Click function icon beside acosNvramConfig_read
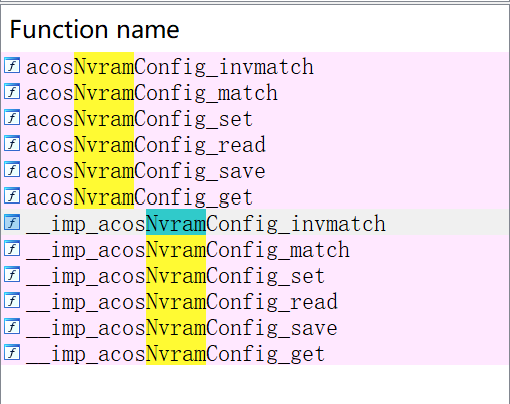 point(12,144)
